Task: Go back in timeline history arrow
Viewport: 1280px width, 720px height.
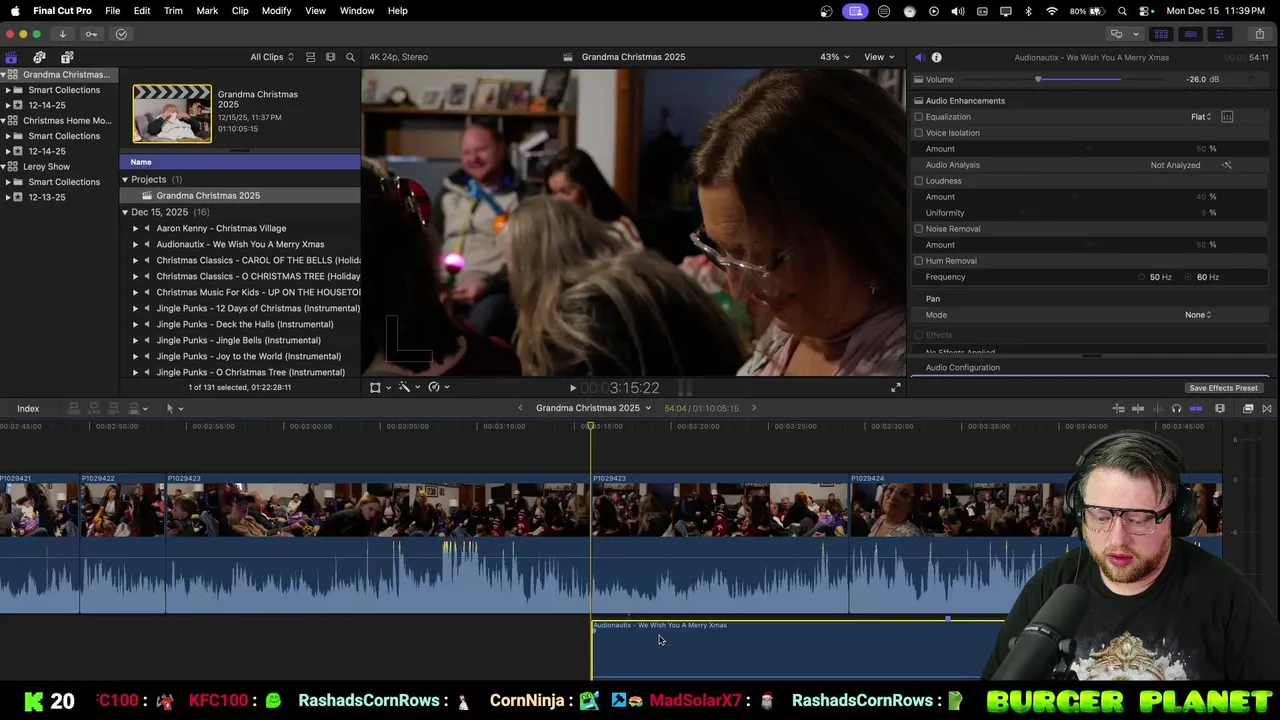Action: pos(520,408)
